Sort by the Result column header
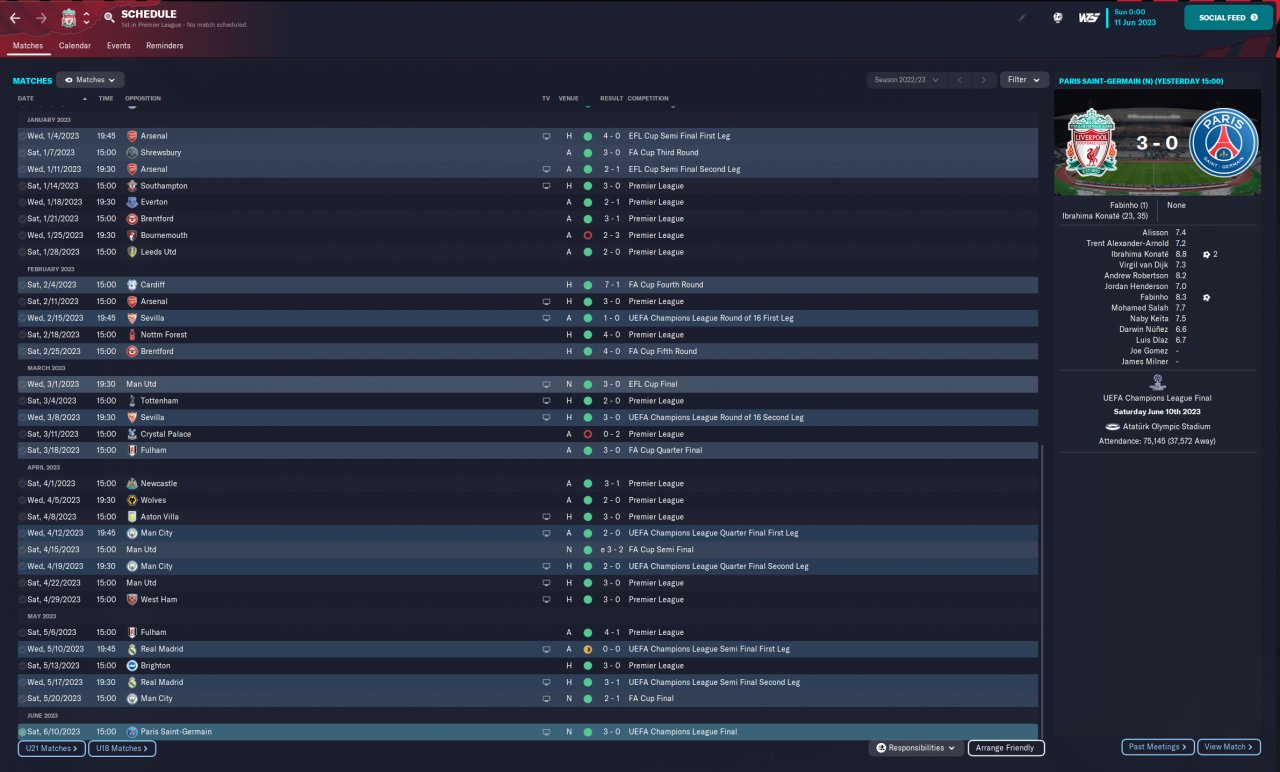 coord(611,99)
